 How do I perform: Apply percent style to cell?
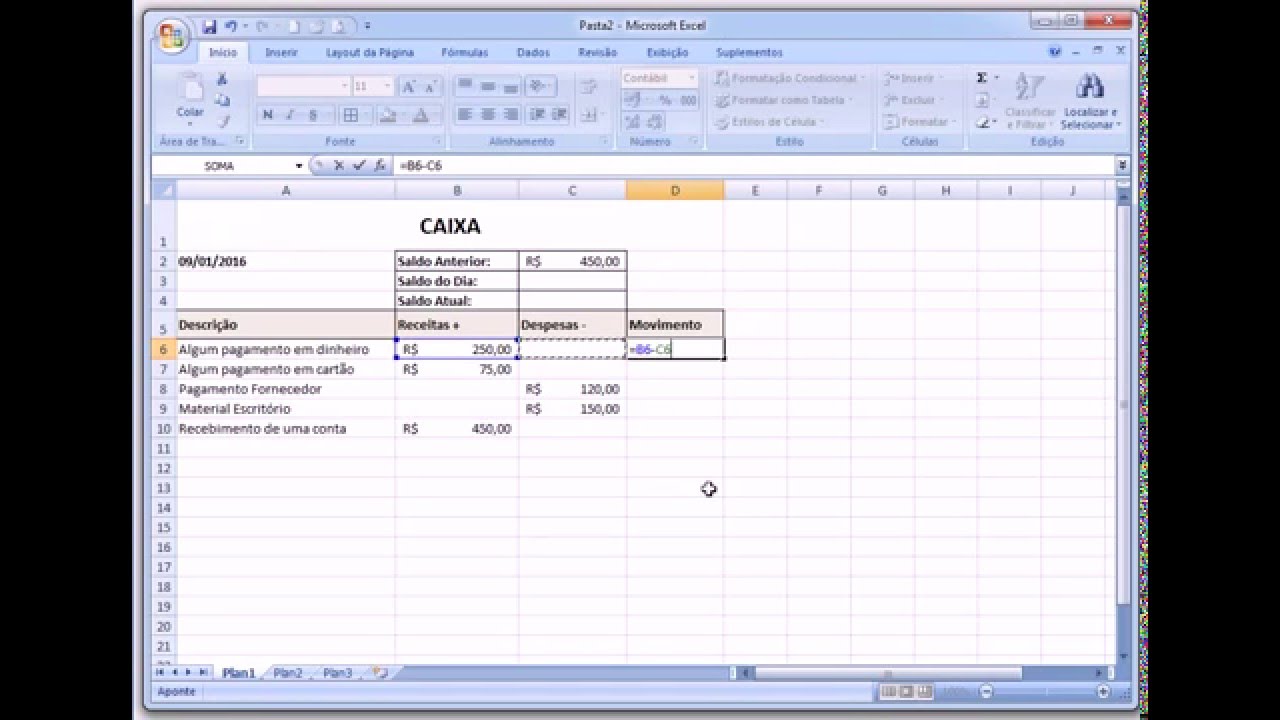[664, 100]
